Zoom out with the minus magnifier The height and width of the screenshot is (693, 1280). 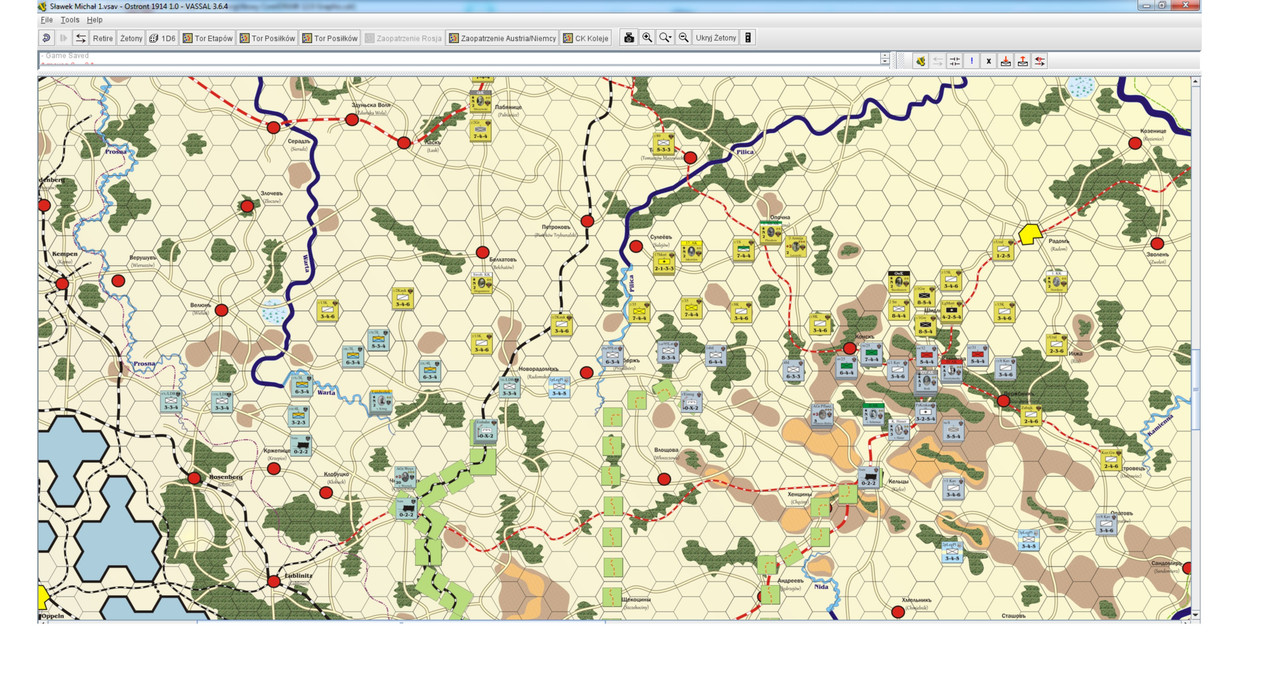tap(684, 37)
